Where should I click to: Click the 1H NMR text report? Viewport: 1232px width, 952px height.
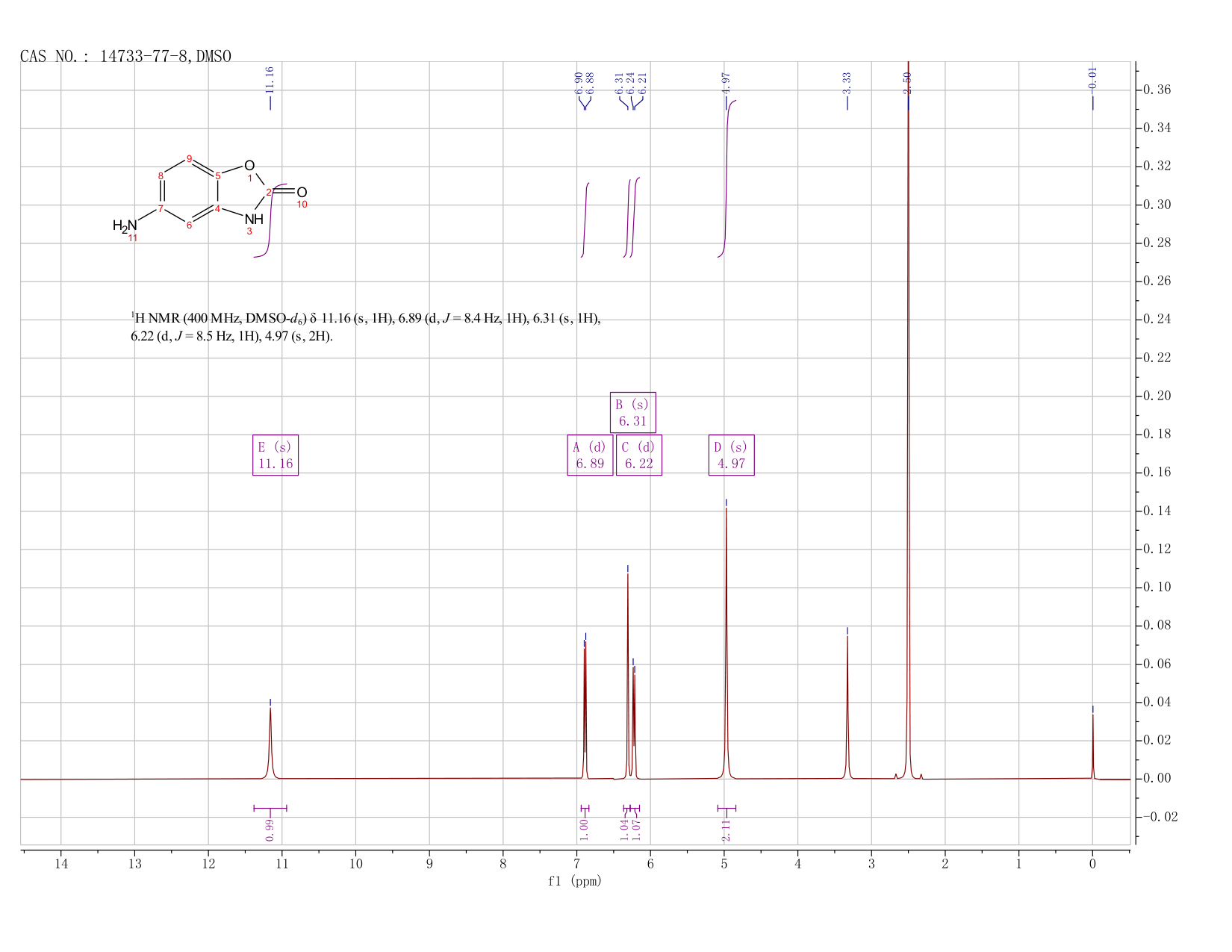click(x=366, y=328)
